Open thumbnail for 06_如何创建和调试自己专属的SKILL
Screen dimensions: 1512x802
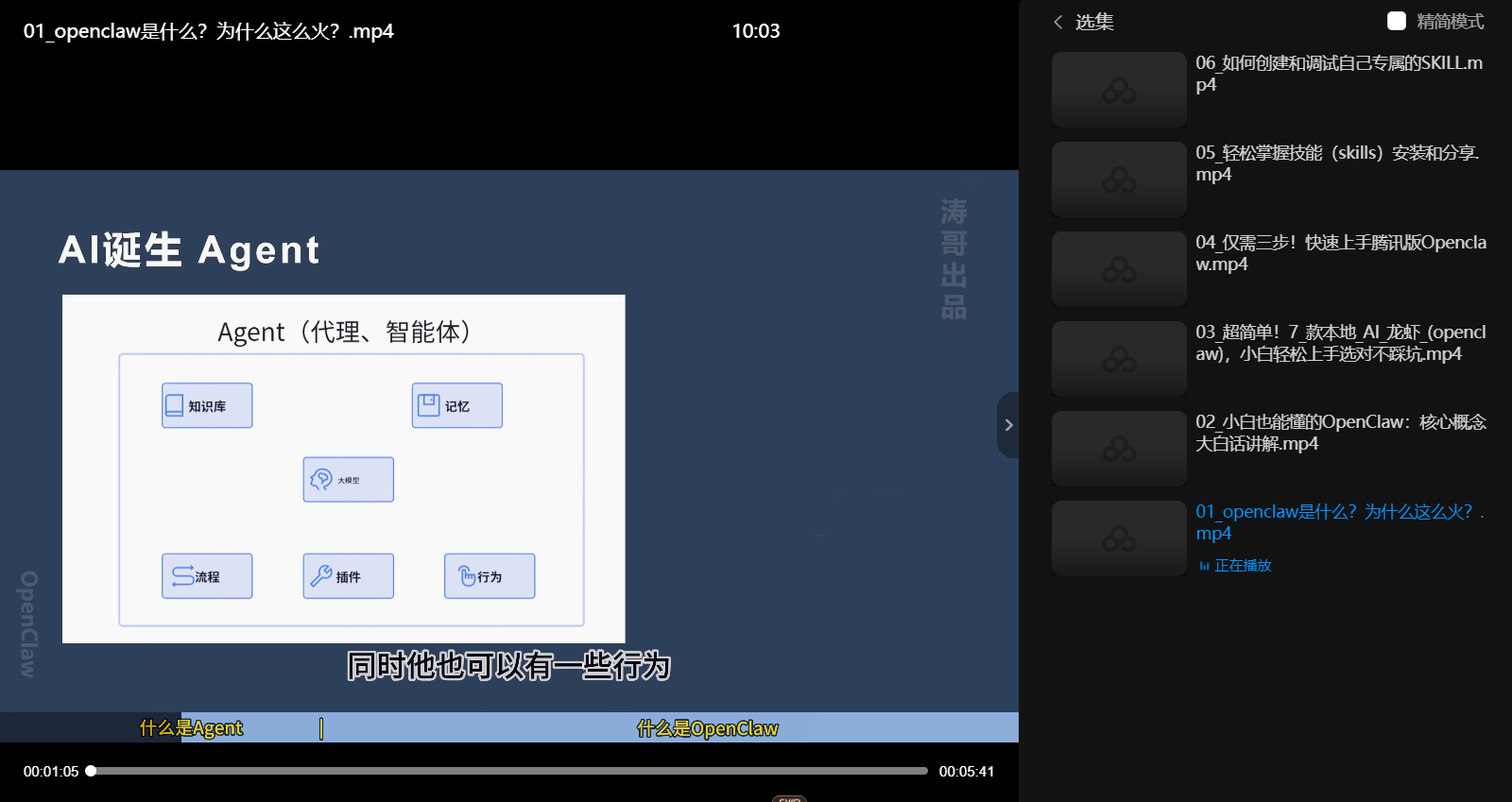(x=1119, y=90)
